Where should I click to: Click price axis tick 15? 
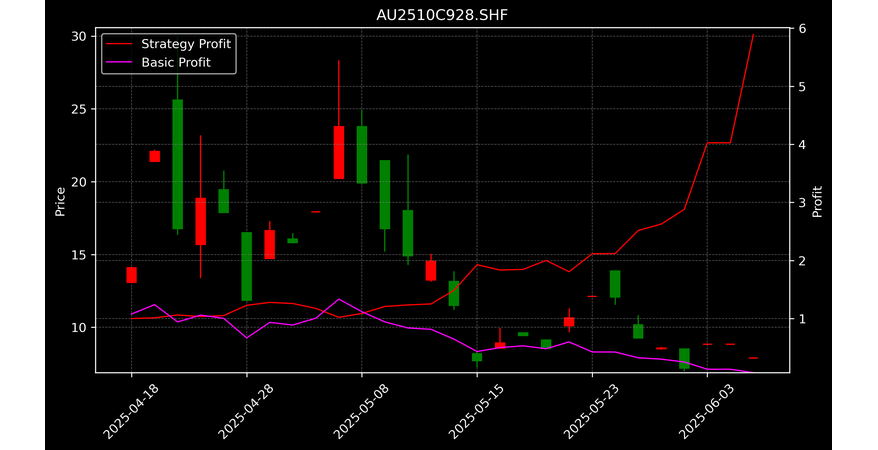pyautogui.click(x=79, y=255)
